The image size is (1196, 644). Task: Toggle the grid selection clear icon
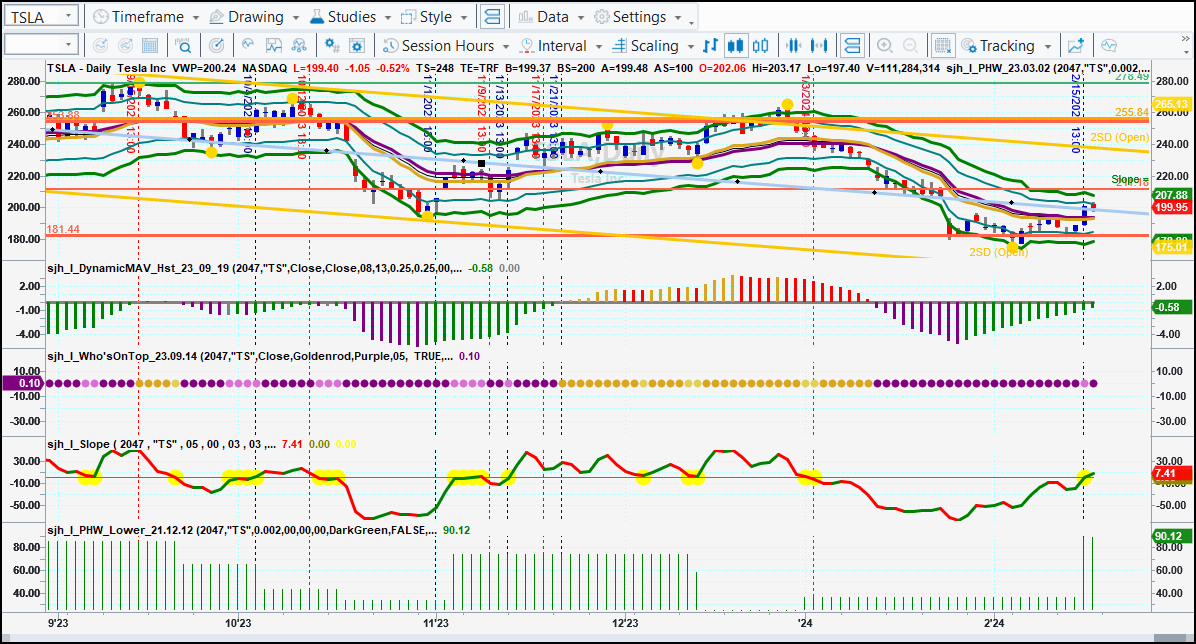pos(943,46)
